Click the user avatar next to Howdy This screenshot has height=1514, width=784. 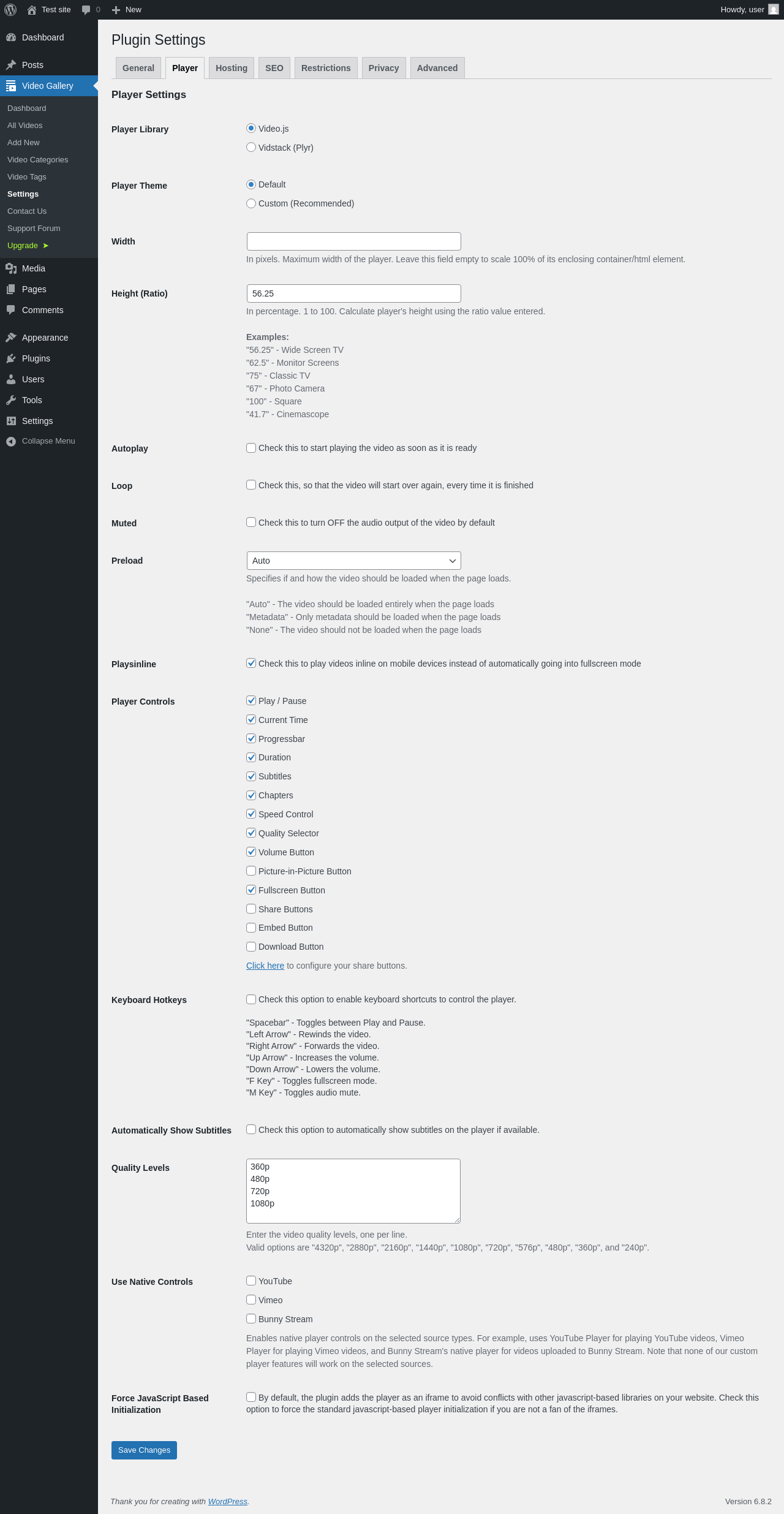tap(774, 10)
